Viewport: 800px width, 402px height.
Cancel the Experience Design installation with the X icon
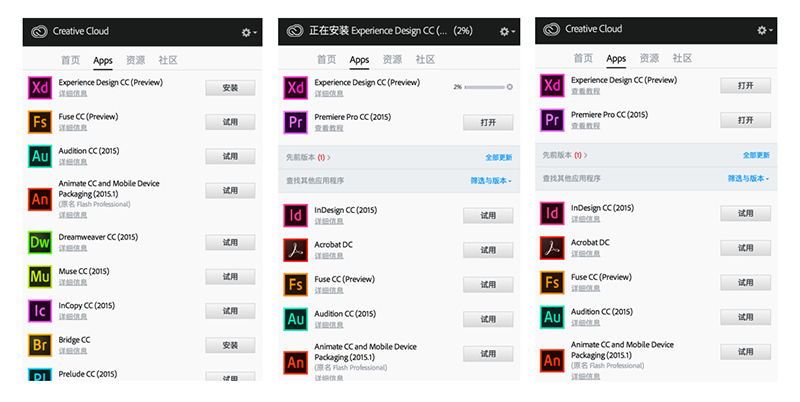point(509,87)
